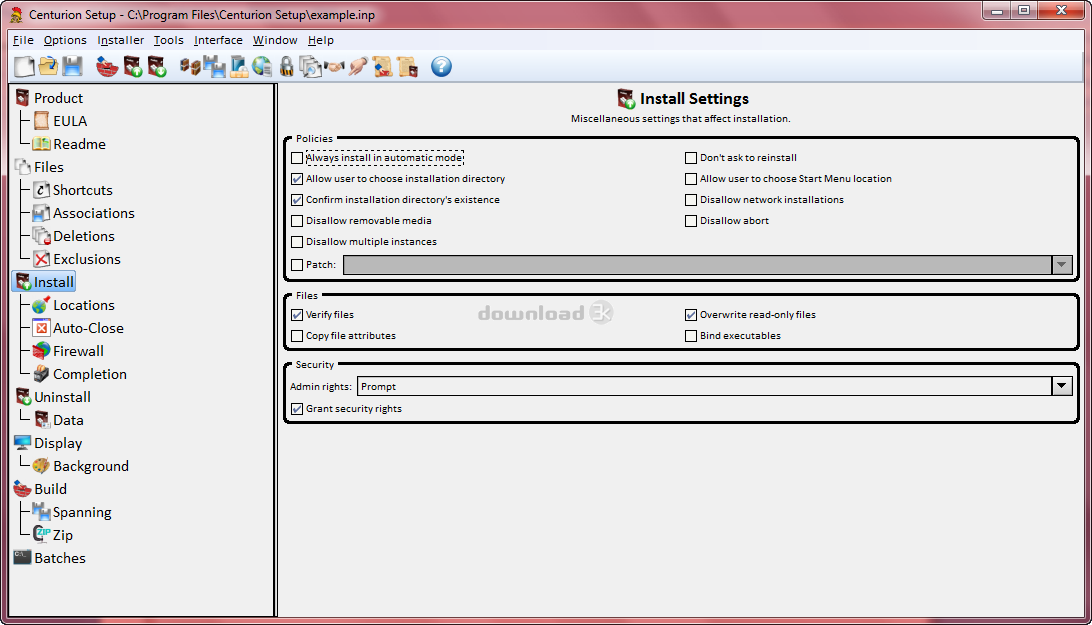Select Data under Uninstall
Viewport: 1092px width, 625px height.
pyautogui.click(x=68, y=419)
